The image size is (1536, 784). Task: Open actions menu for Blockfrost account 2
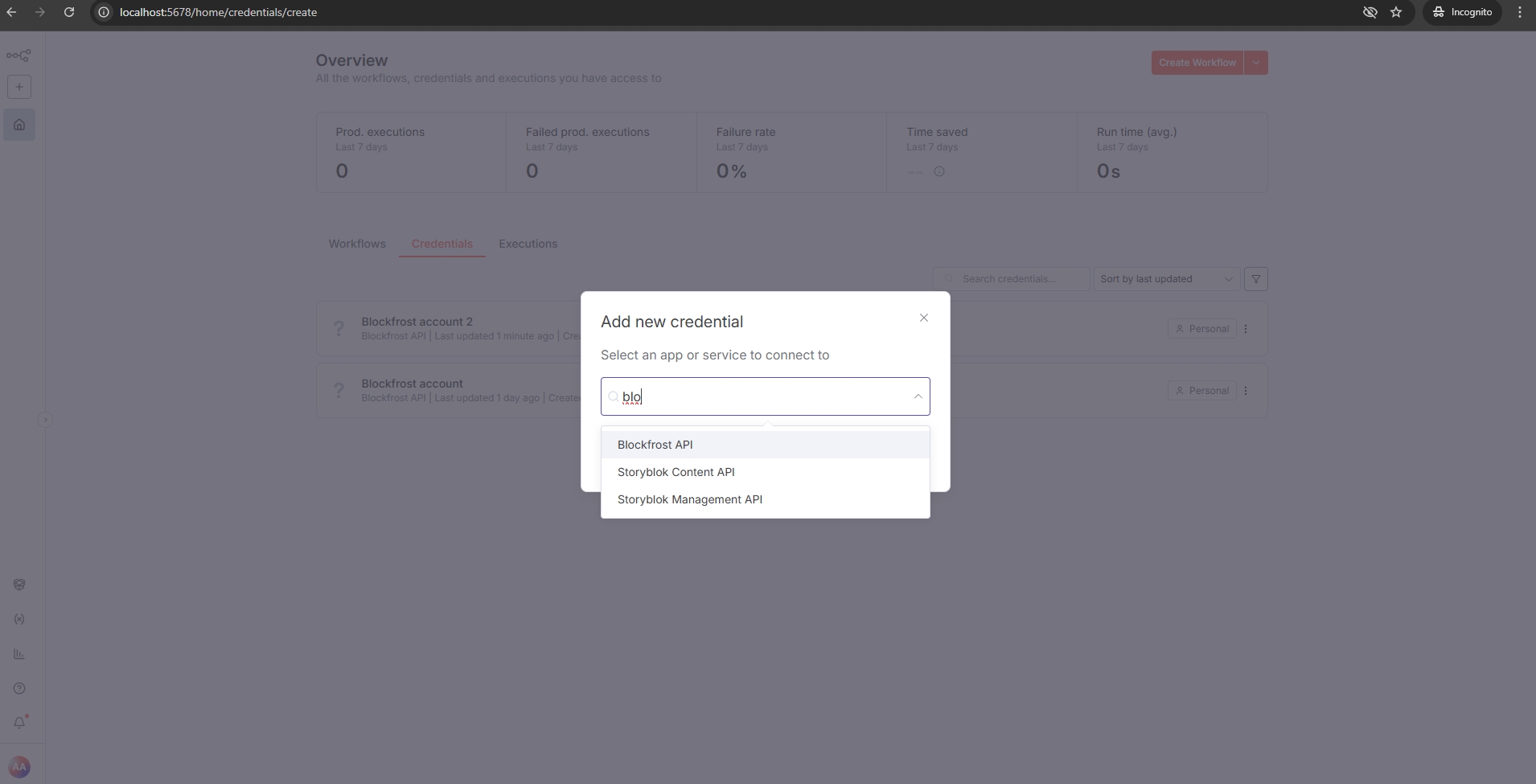tap(1246, 329)
